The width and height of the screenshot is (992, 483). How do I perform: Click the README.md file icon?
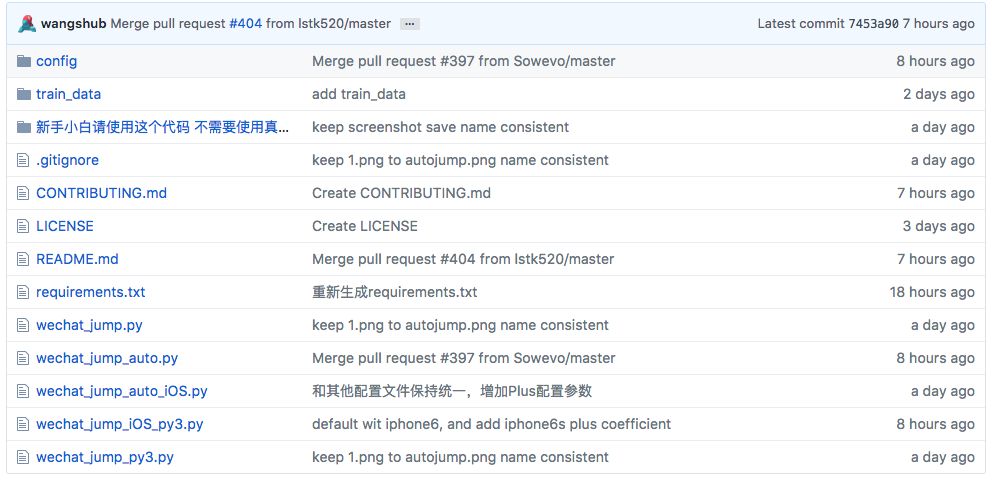click(24, 259)
